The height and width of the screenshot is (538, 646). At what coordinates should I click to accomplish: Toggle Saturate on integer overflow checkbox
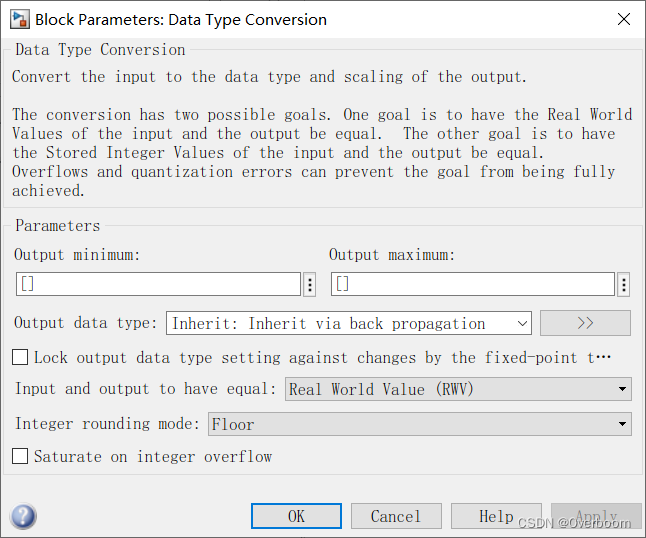click(20, 456)
